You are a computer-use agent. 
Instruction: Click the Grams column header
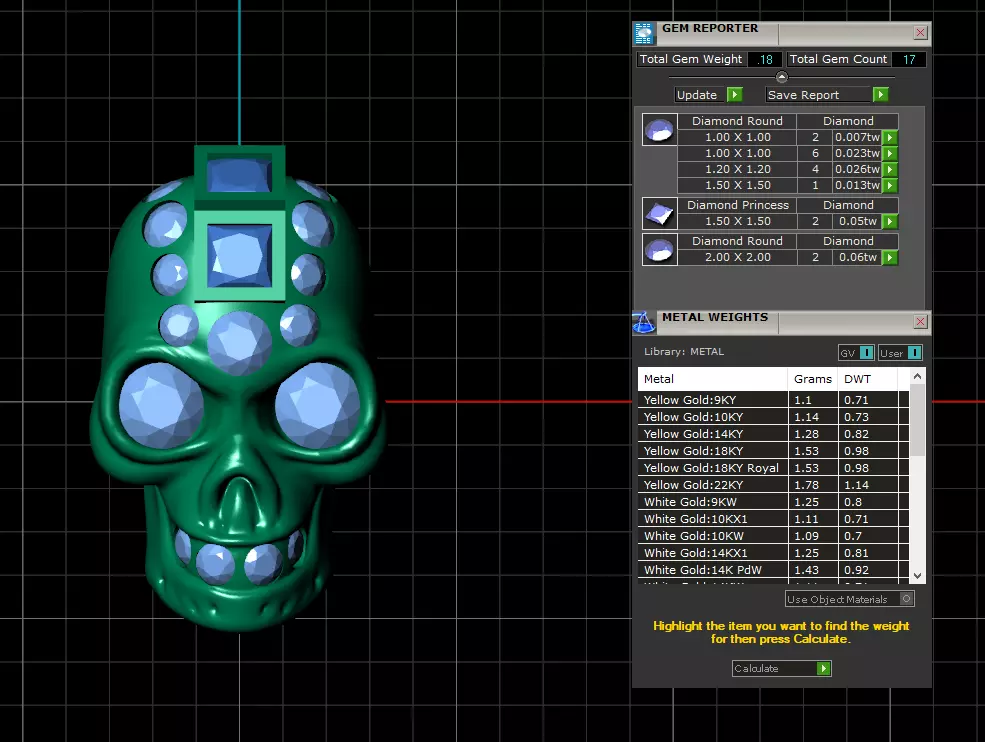click(813, 379)
